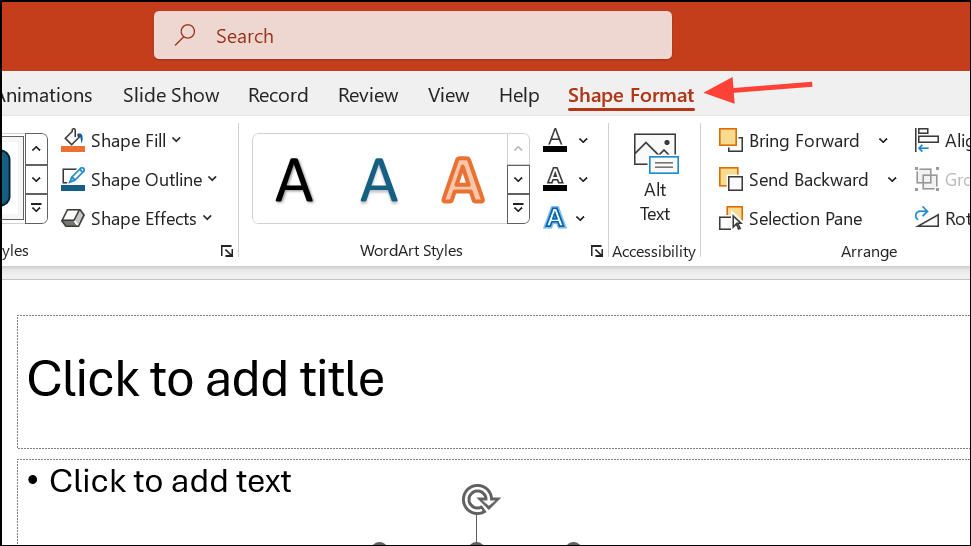This screenshot has width=971, height=546.
Task: Open the Review tab
Action: click(368, 95)
